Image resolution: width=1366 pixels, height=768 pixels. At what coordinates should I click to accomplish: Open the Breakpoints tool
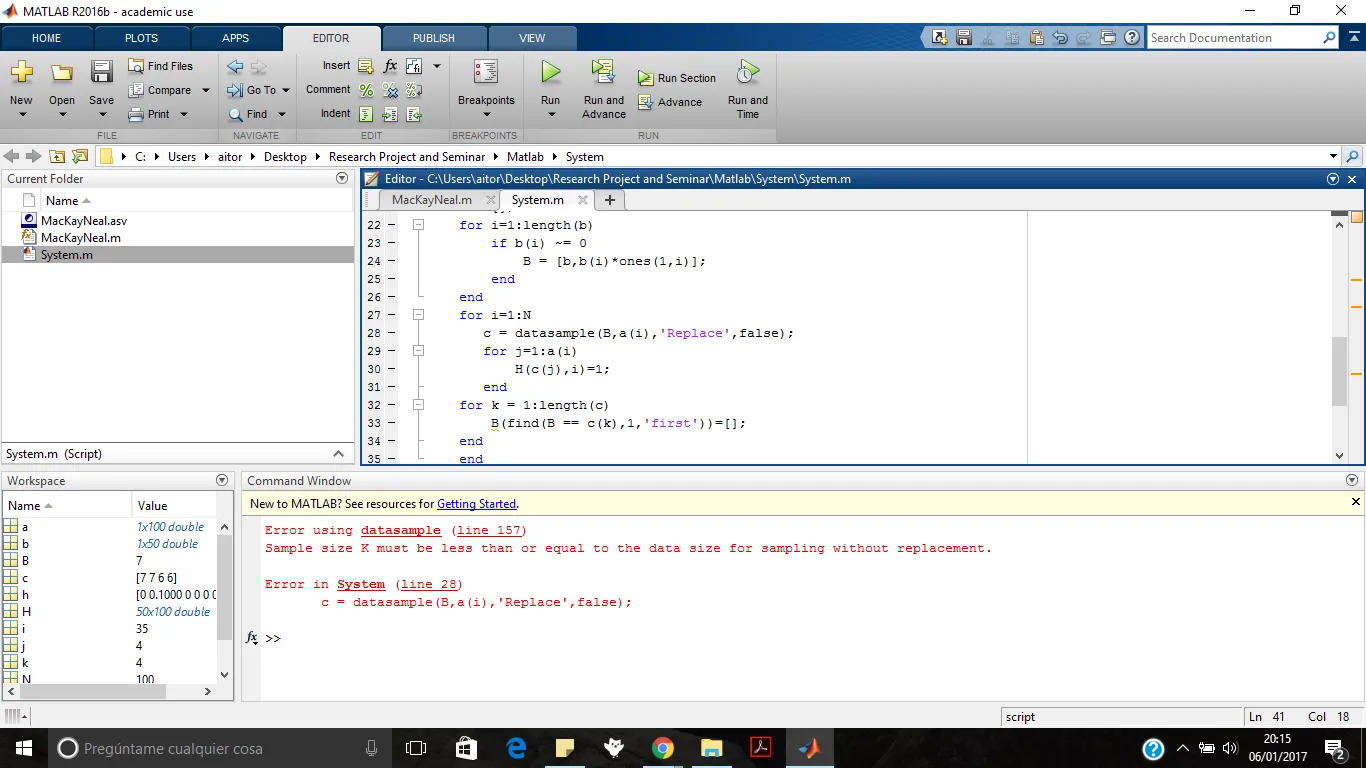pos(486,73)
